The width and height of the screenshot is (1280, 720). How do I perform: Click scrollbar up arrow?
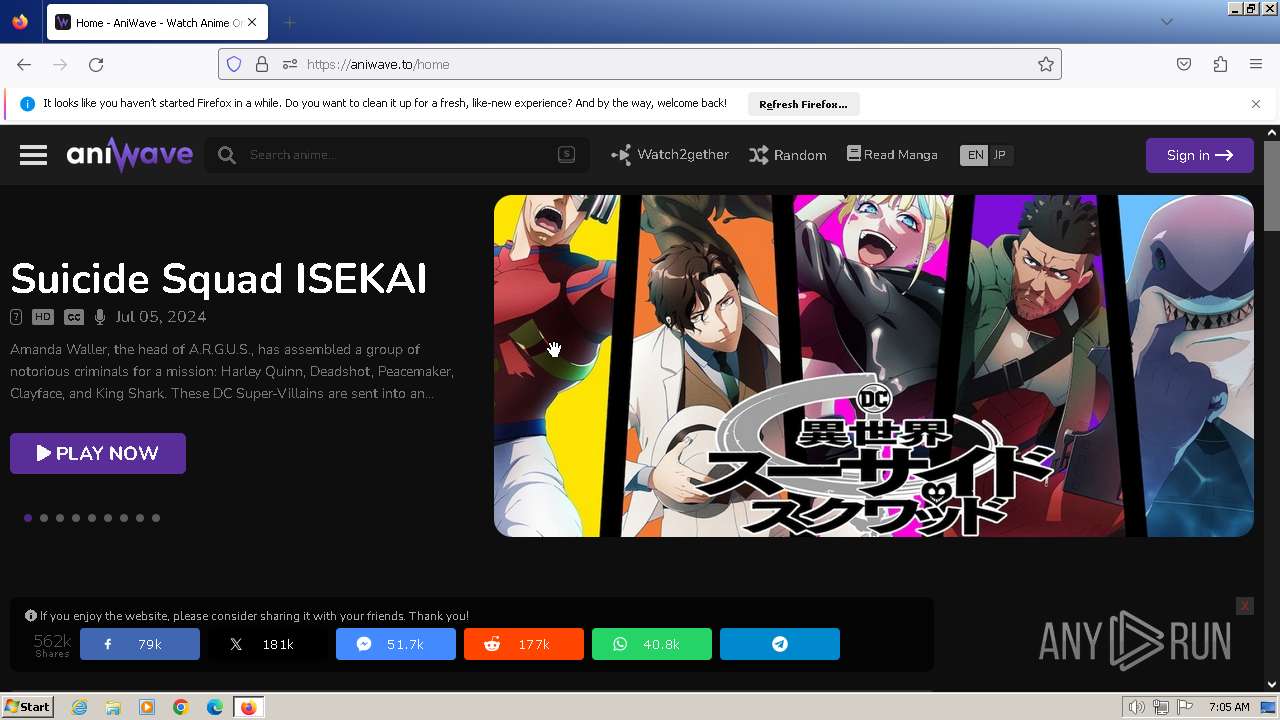(x=1272, y=133)
